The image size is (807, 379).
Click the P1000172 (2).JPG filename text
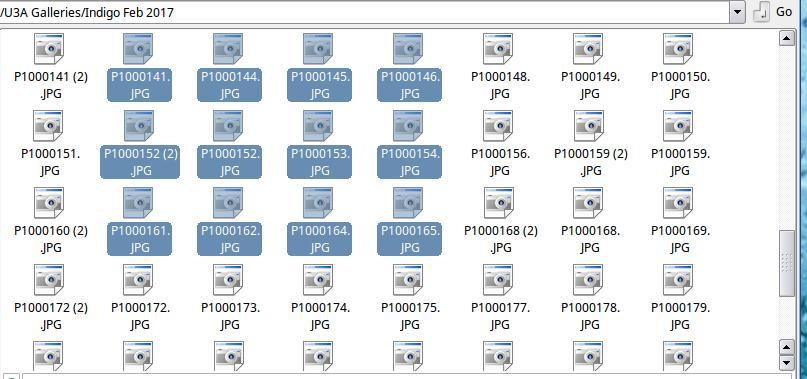tap(50, 316)
